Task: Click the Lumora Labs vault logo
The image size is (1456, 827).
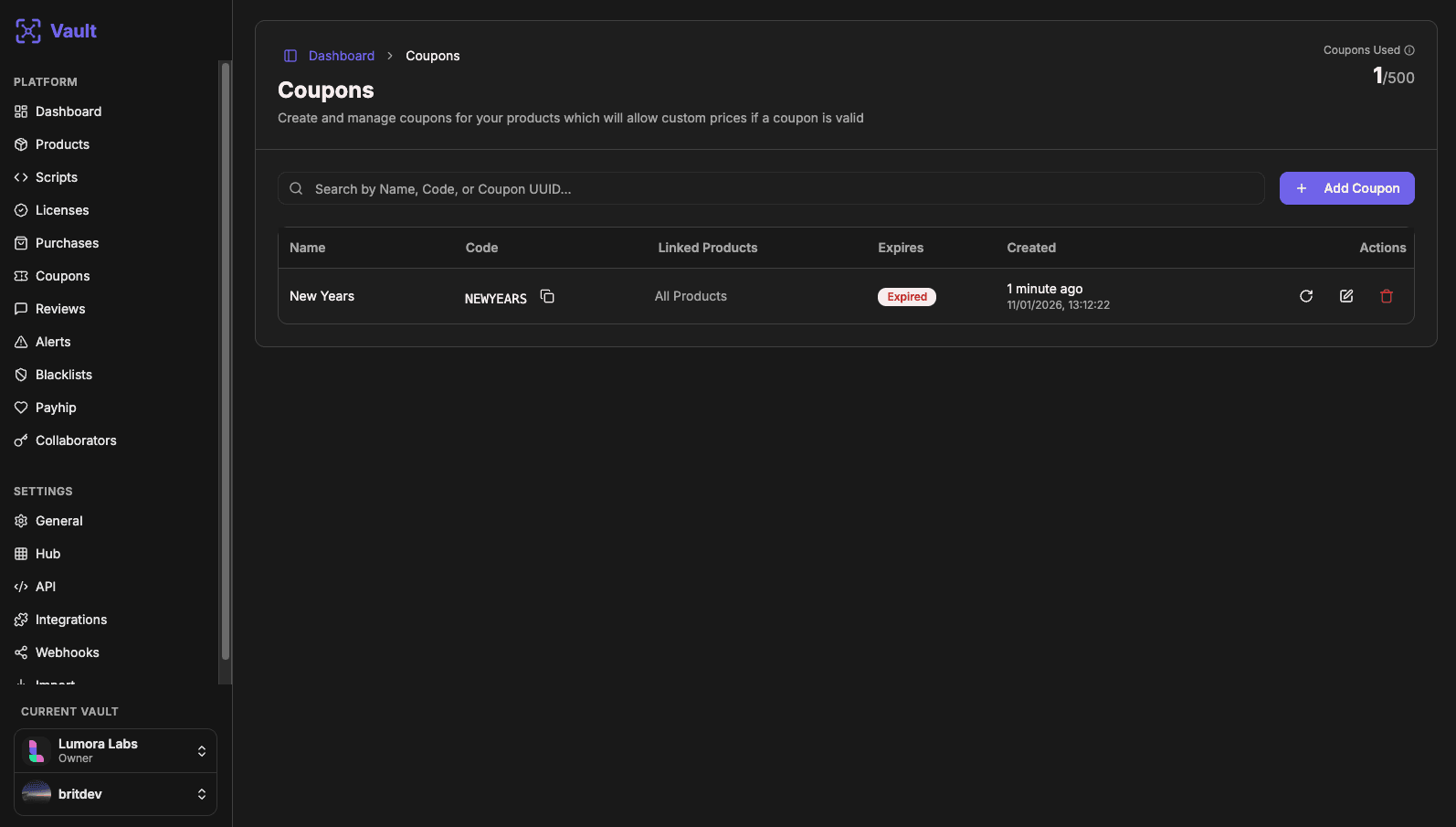Action: point(37,751)
